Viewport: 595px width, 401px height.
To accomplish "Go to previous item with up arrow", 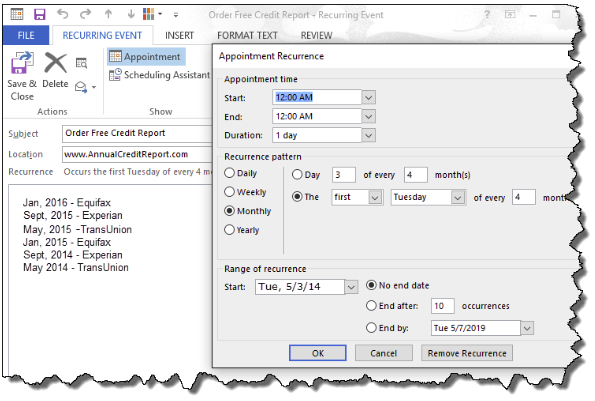I will point(109,14).
